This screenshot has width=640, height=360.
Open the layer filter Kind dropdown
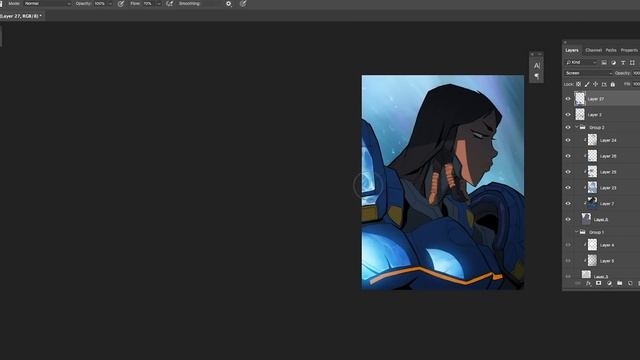click(x=581, y=62)
